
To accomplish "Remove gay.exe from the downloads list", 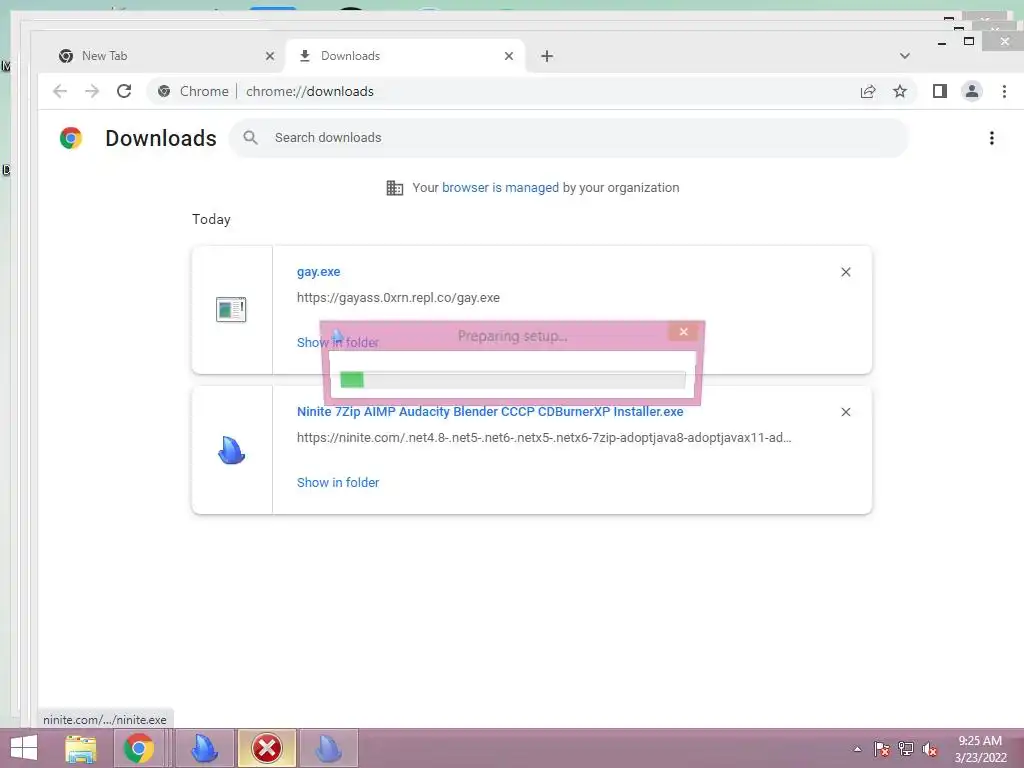I will (x=846, y=272).
